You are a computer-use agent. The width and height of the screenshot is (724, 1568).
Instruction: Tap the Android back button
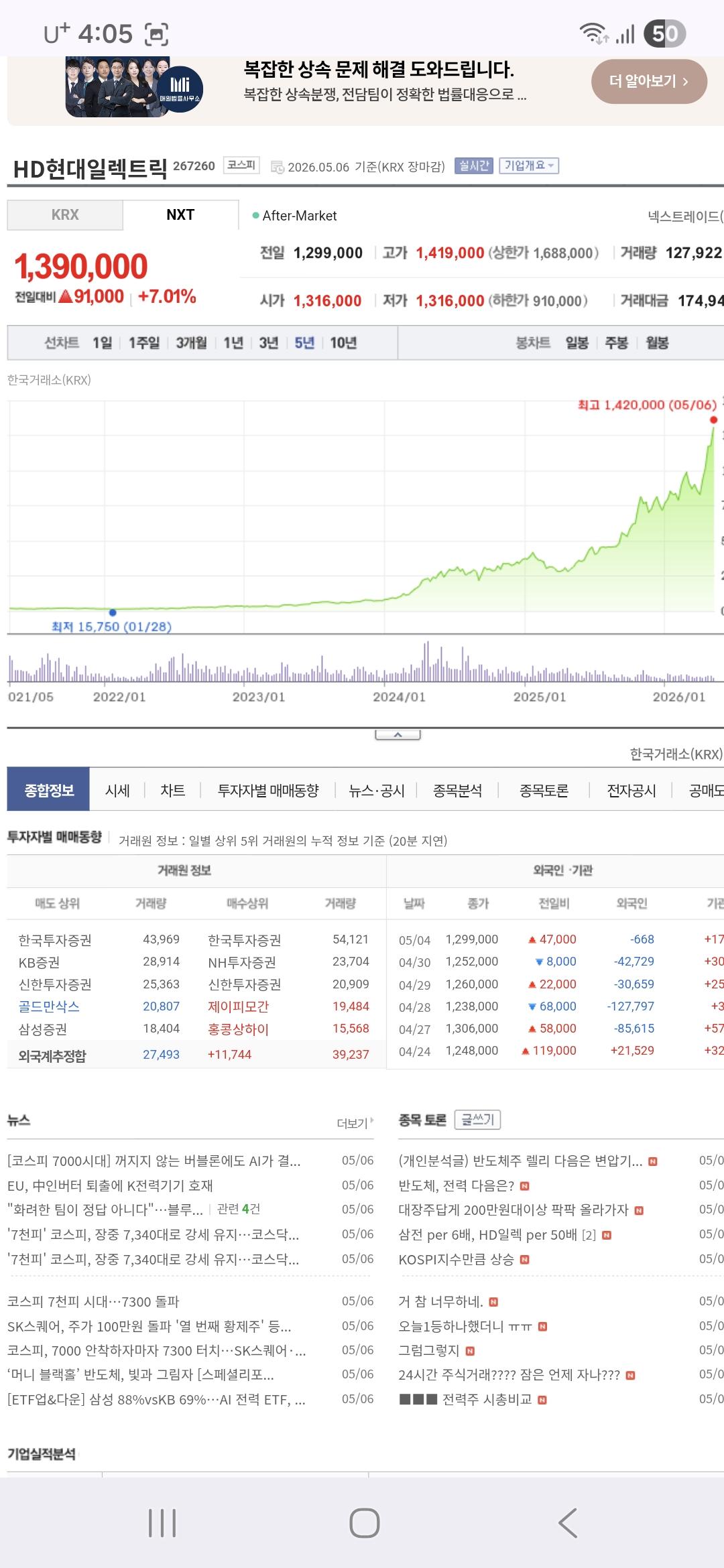coord(567,1522)
